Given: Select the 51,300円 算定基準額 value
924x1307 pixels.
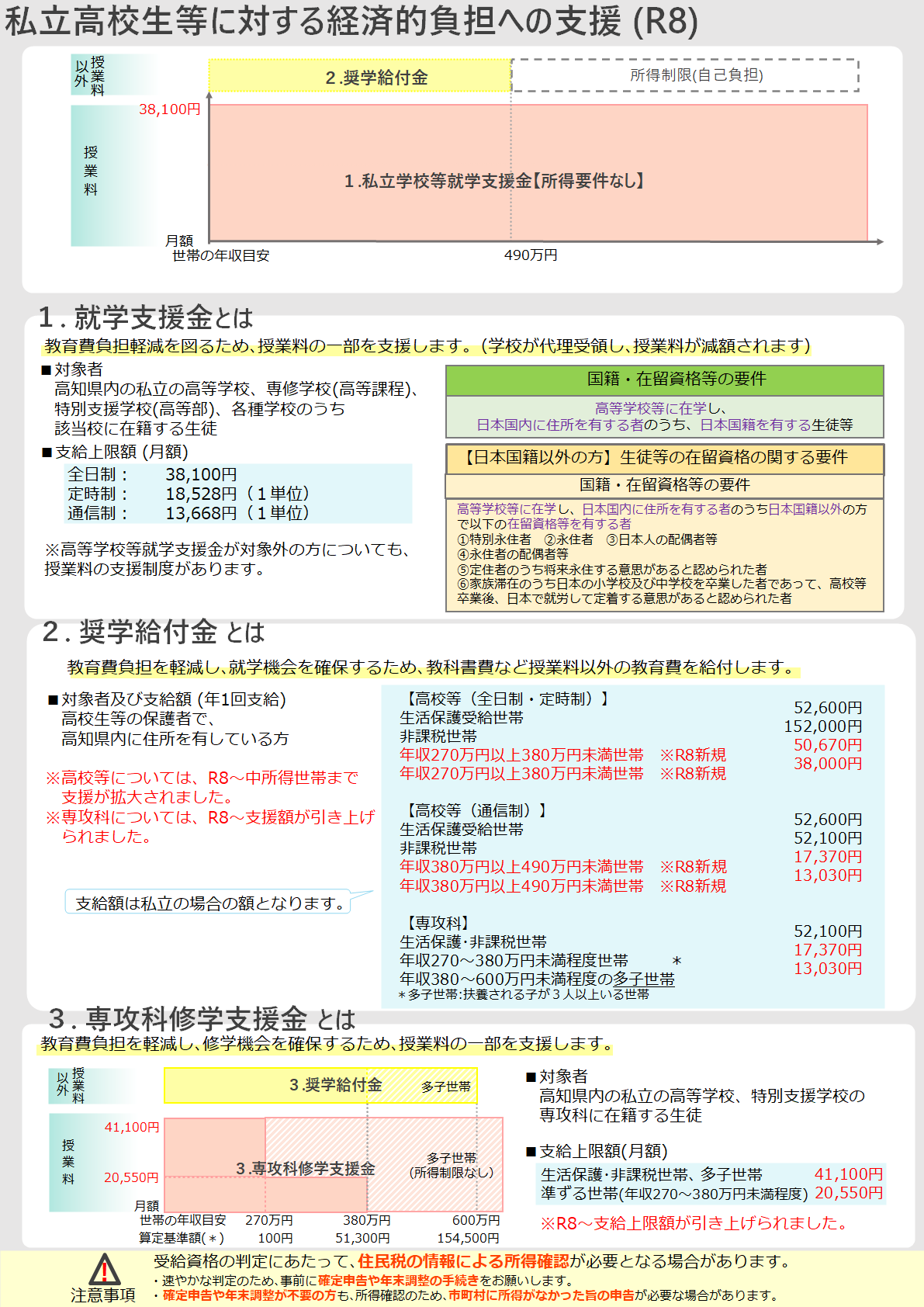Looking at the screenshot, I should pos(362,1239).
